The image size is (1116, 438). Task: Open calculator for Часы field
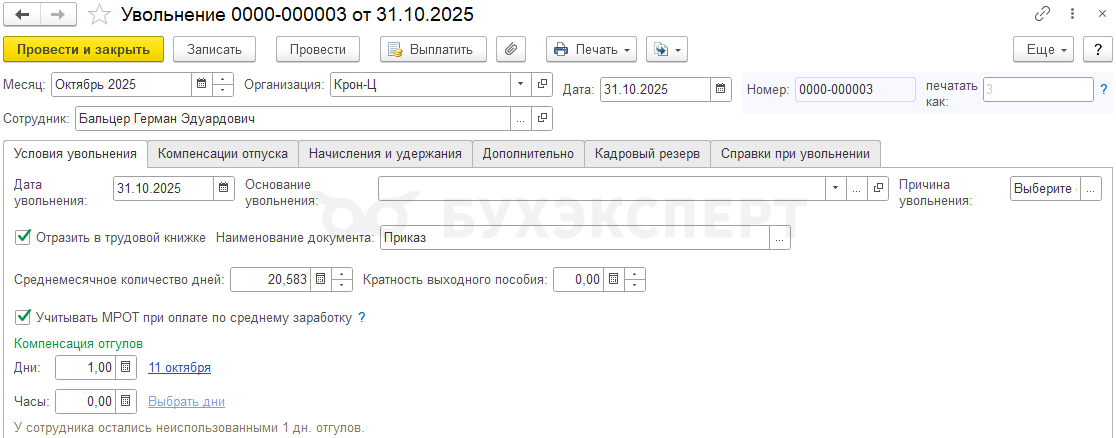tap(125, 402)
